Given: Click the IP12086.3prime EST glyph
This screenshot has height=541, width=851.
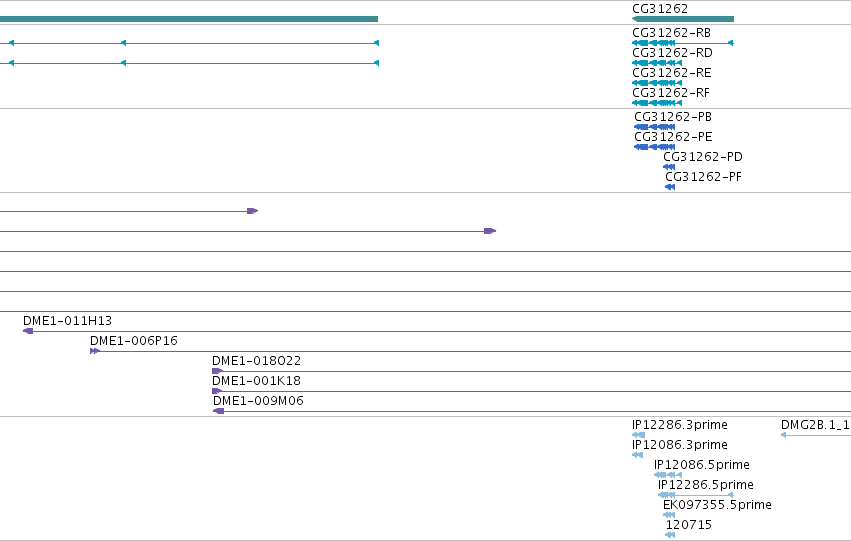Looking at the screenshot, I should click(x=637, y=455).
